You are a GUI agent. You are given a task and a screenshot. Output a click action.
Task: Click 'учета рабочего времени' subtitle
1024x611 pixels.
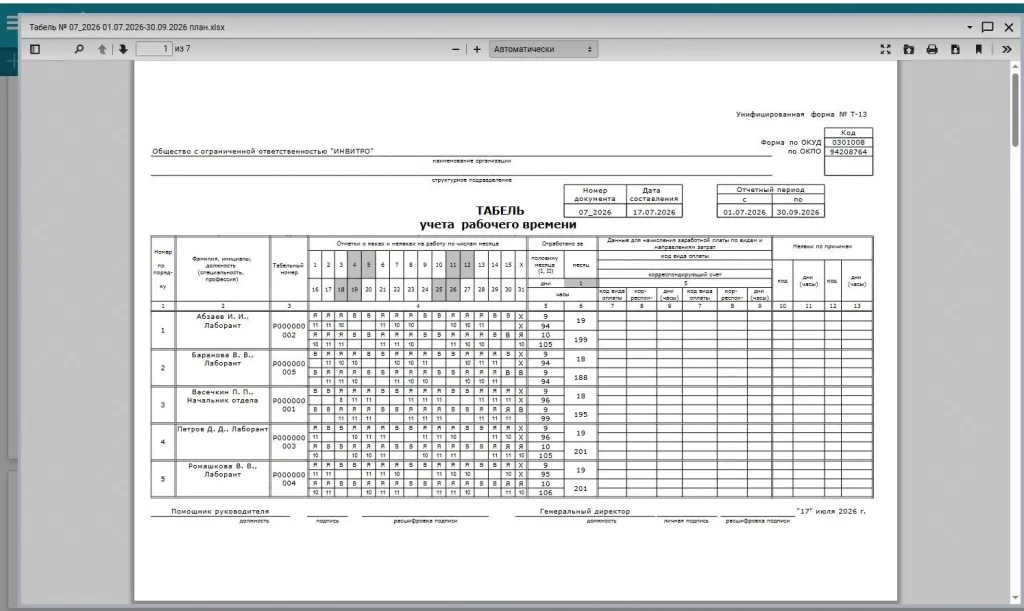(498, 225)
